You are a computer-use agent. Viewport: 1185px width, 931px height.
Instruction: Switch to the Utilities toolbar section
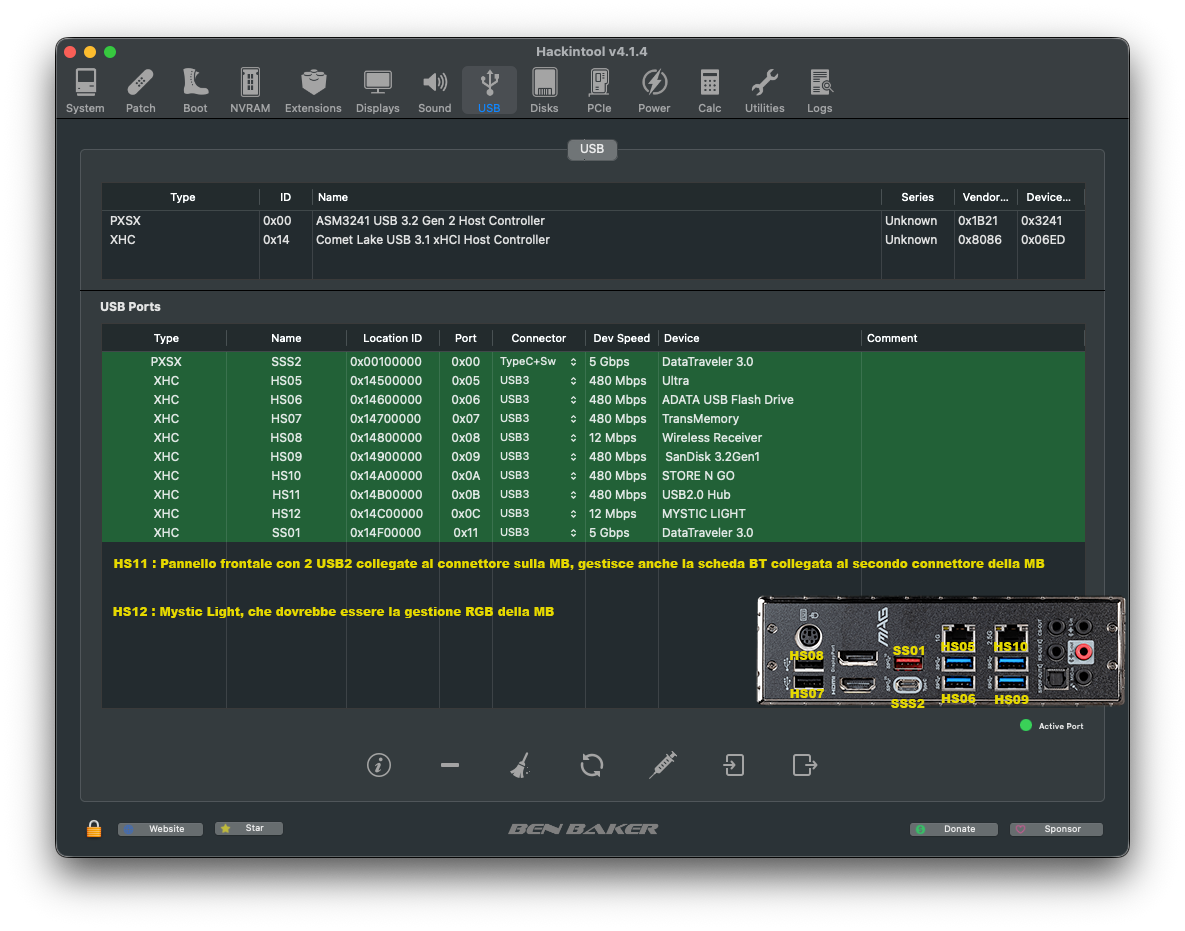(764, 91)
